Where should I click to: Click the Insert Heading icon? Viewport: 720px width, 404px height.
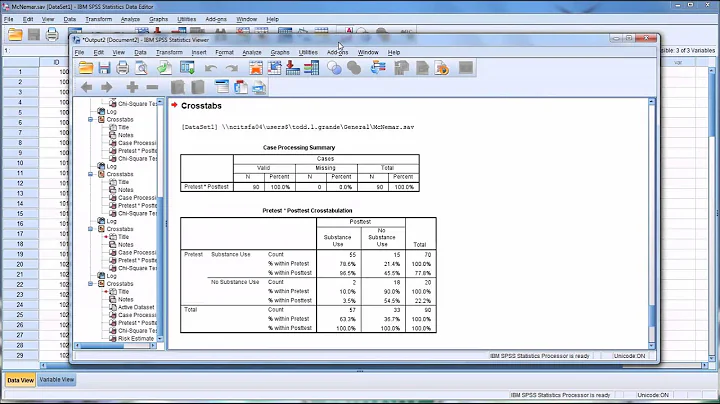[x=222, y=87]
